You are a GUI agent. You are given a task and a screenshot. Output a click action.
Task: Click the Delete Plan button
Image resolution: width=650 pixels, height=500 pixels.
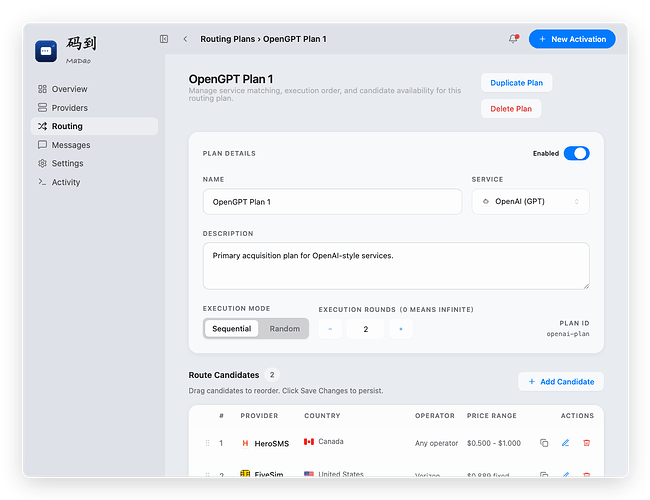511,109
